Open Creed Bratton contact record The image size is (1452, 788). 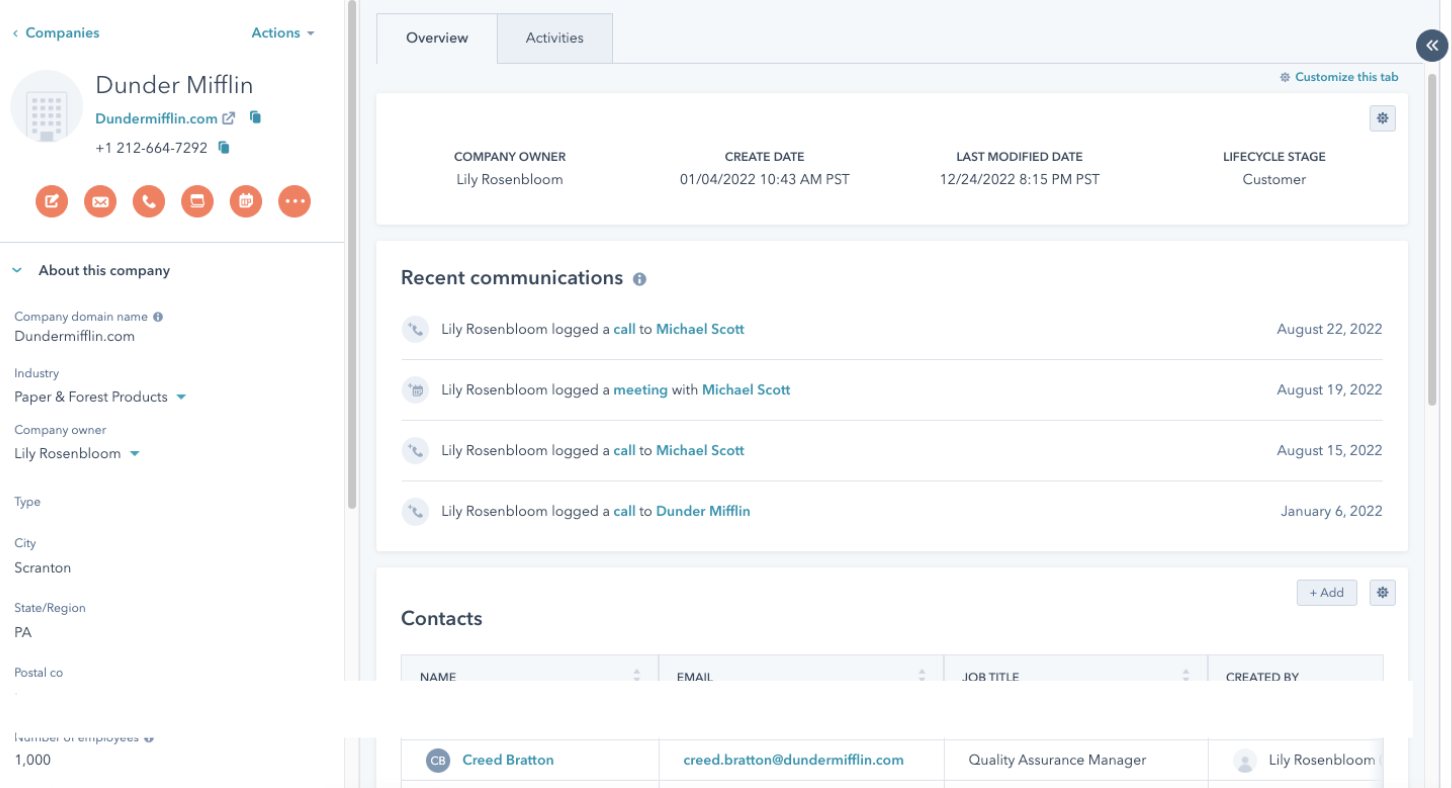coord(508,760)
